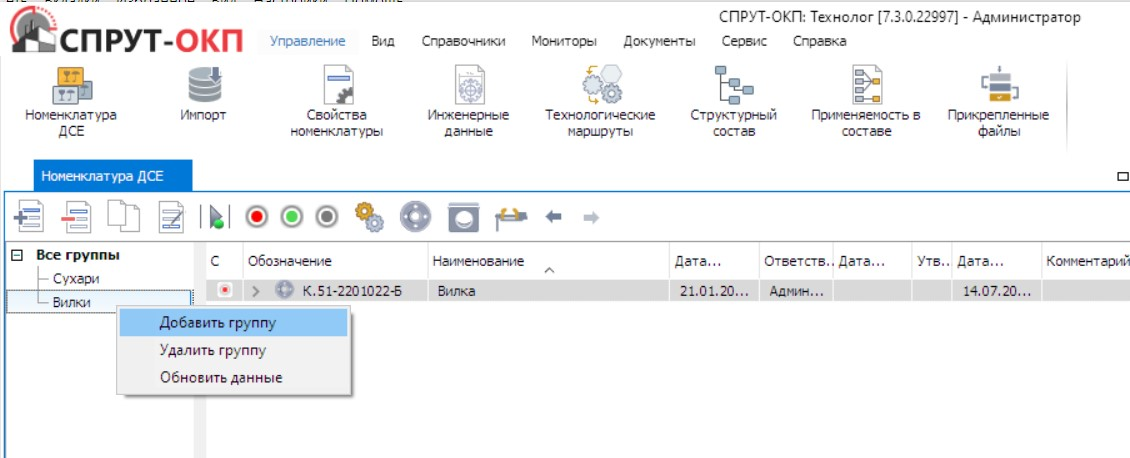
Task: Click the edit record toolbar icon
Action: click(171, 216)
